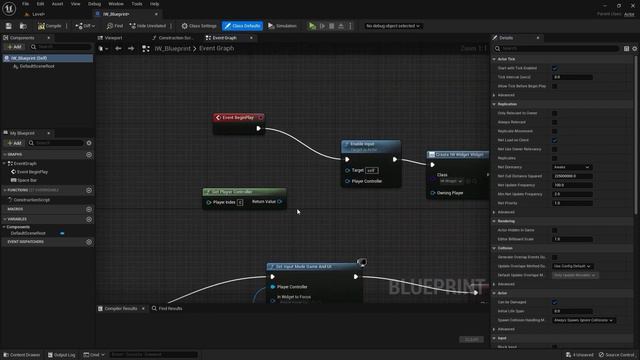Screen dimensions: 640x360
Task: Click the graph Forward navigation arrow
Action: tap(131, 49)
